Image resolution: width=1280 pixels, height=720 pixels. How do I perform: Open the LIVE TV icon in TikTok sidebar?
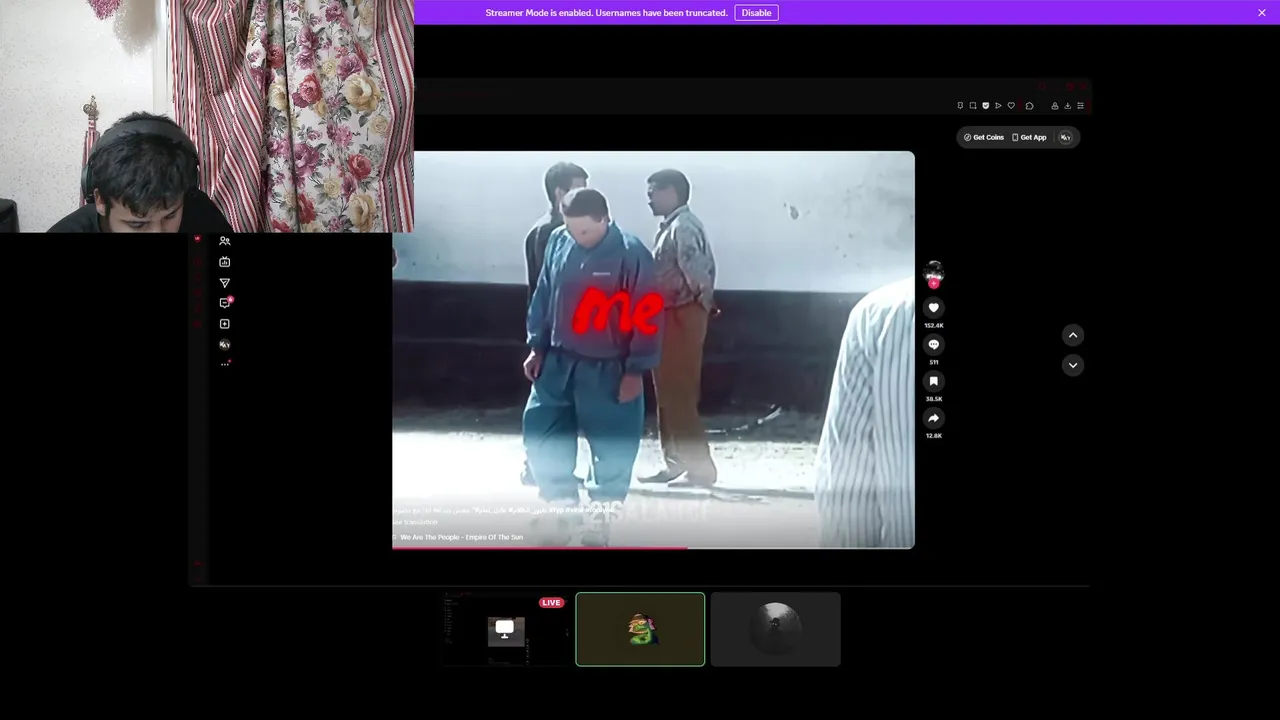(x=224, y=262)
